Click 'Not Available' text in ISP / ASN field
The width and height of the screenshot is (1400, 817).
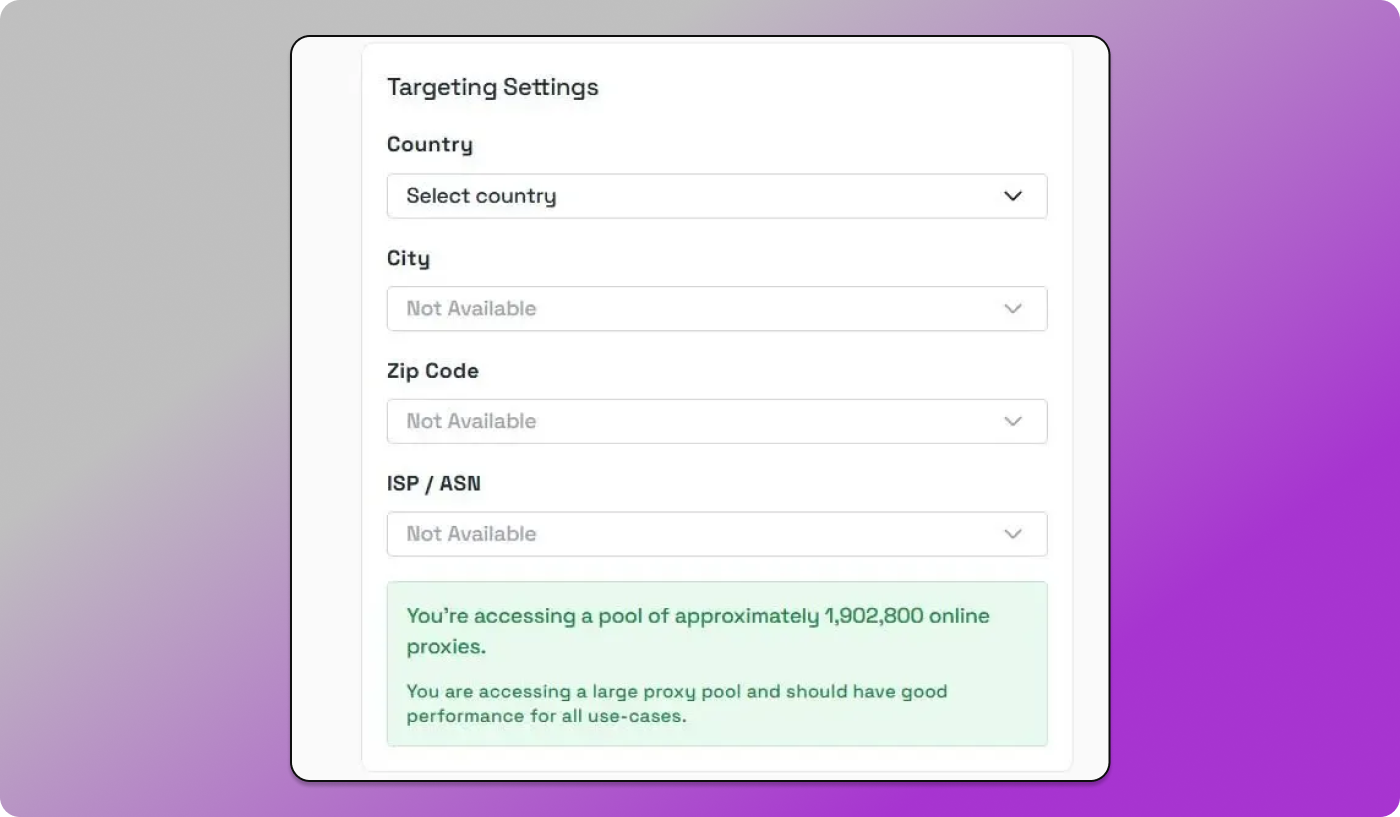coord(471,534)
